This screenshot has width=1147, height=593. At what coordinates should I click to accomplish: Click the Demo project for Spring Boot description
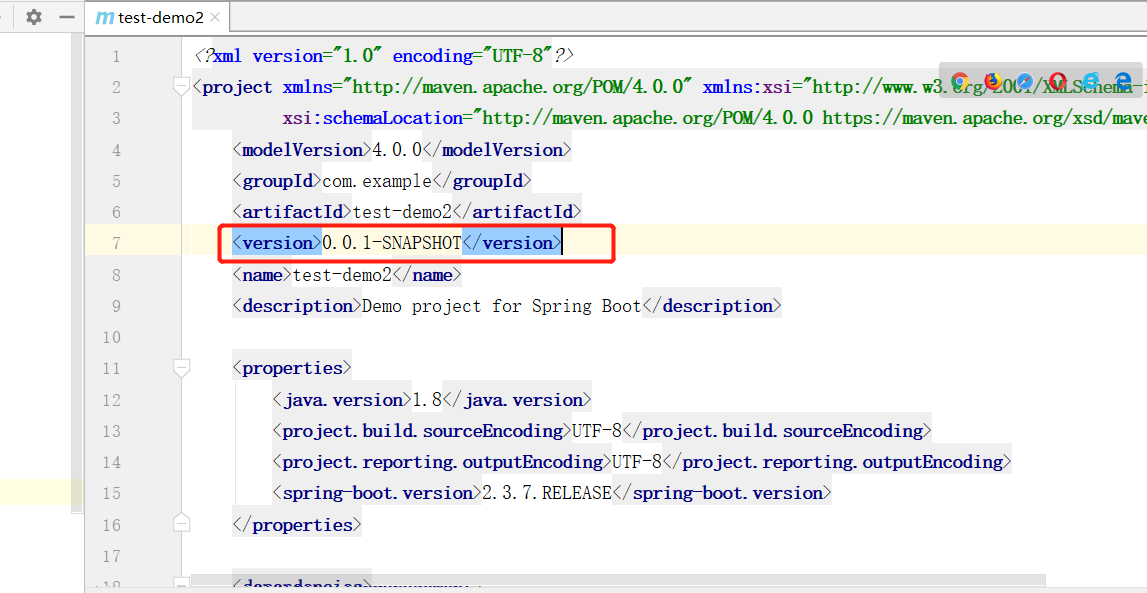pyautogui.click(x=502, y=306)
